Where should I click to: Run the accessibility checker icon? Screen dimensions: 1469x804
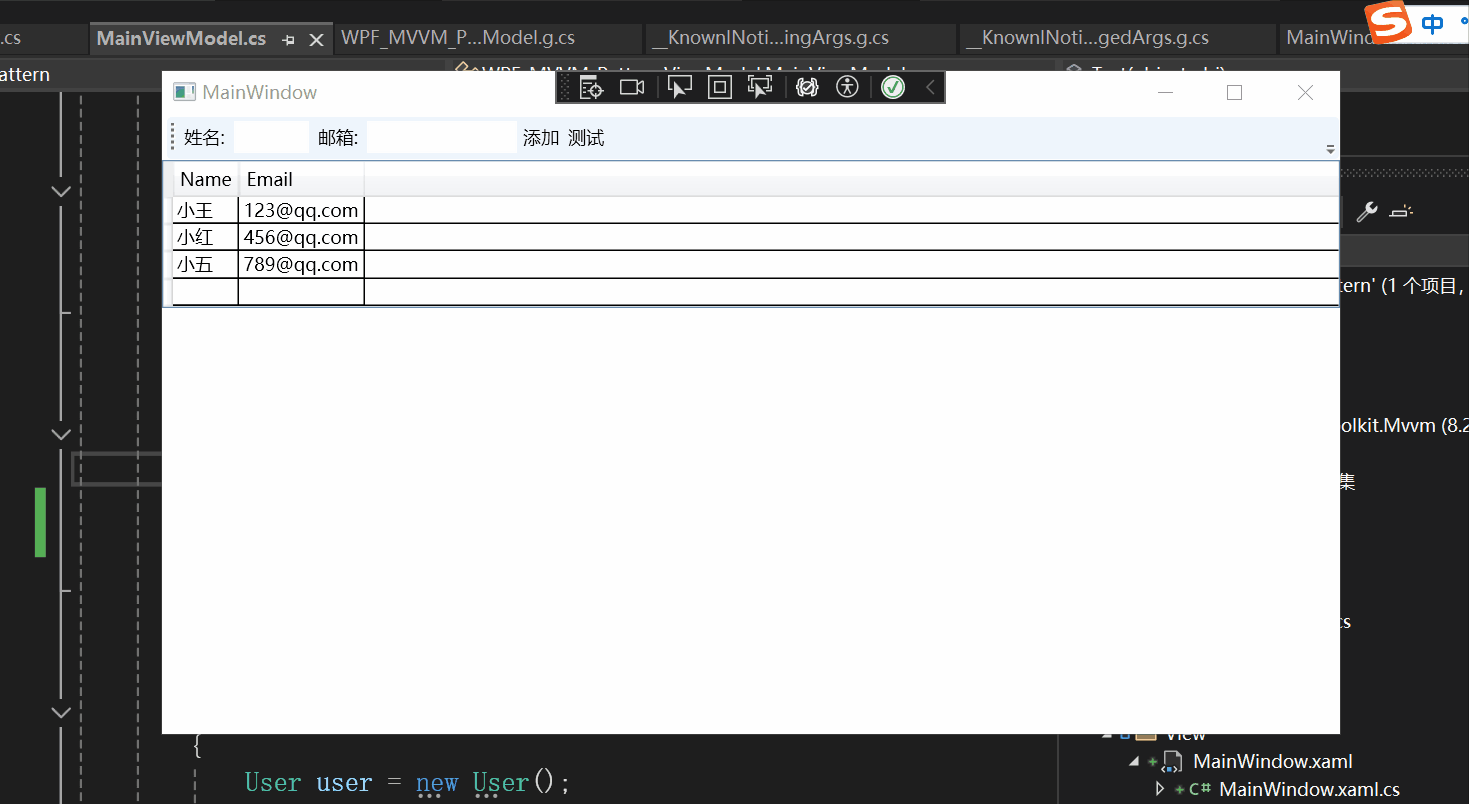[x=847, y=87]
